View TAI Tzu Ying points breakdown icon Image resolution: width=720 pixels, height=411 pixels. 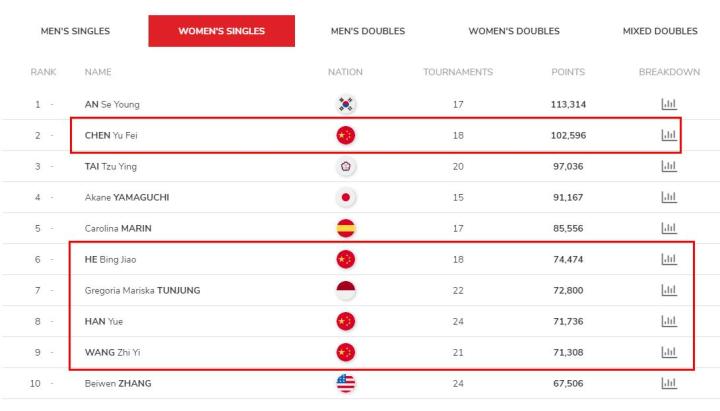tap(669, 166)
